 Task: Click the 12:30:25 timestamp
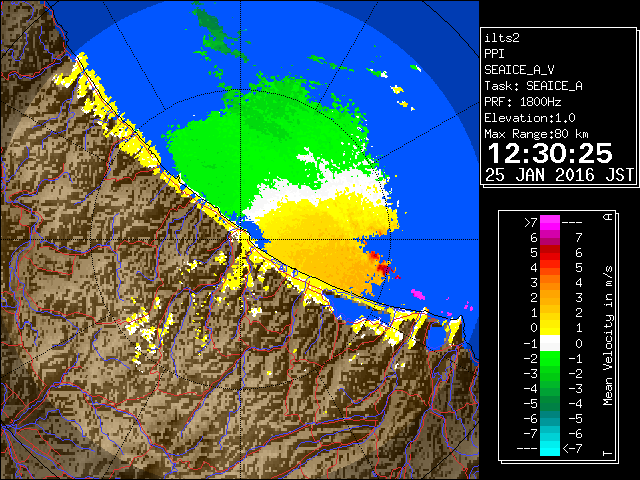550,154
